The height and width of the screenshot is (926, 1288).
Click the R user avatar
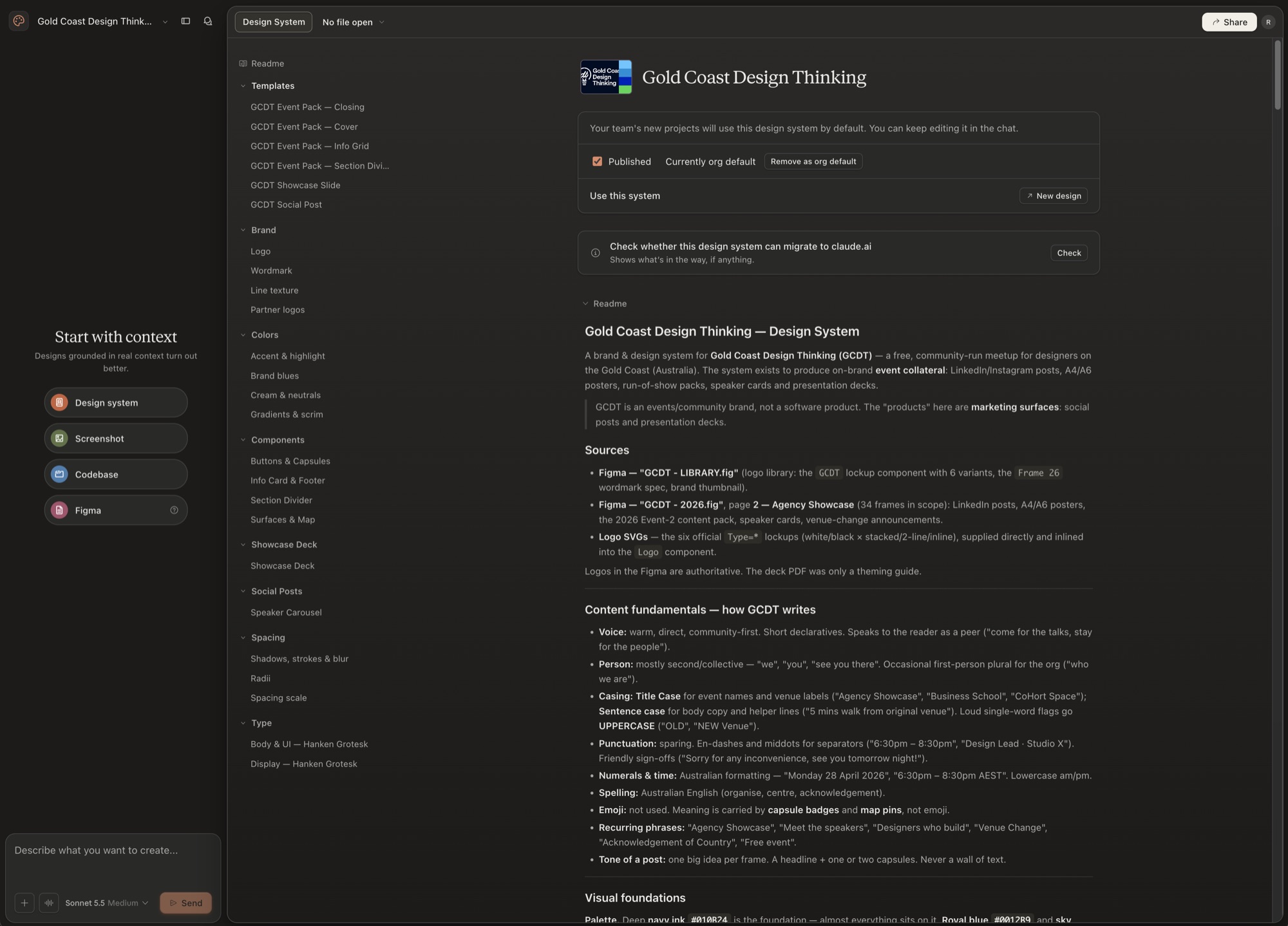(1268, 22)
